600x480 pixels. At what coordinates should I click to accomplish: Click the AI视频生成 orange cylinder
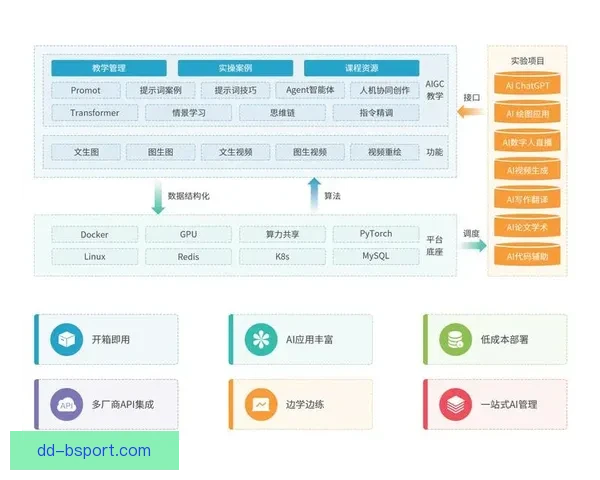coord(527,169)
